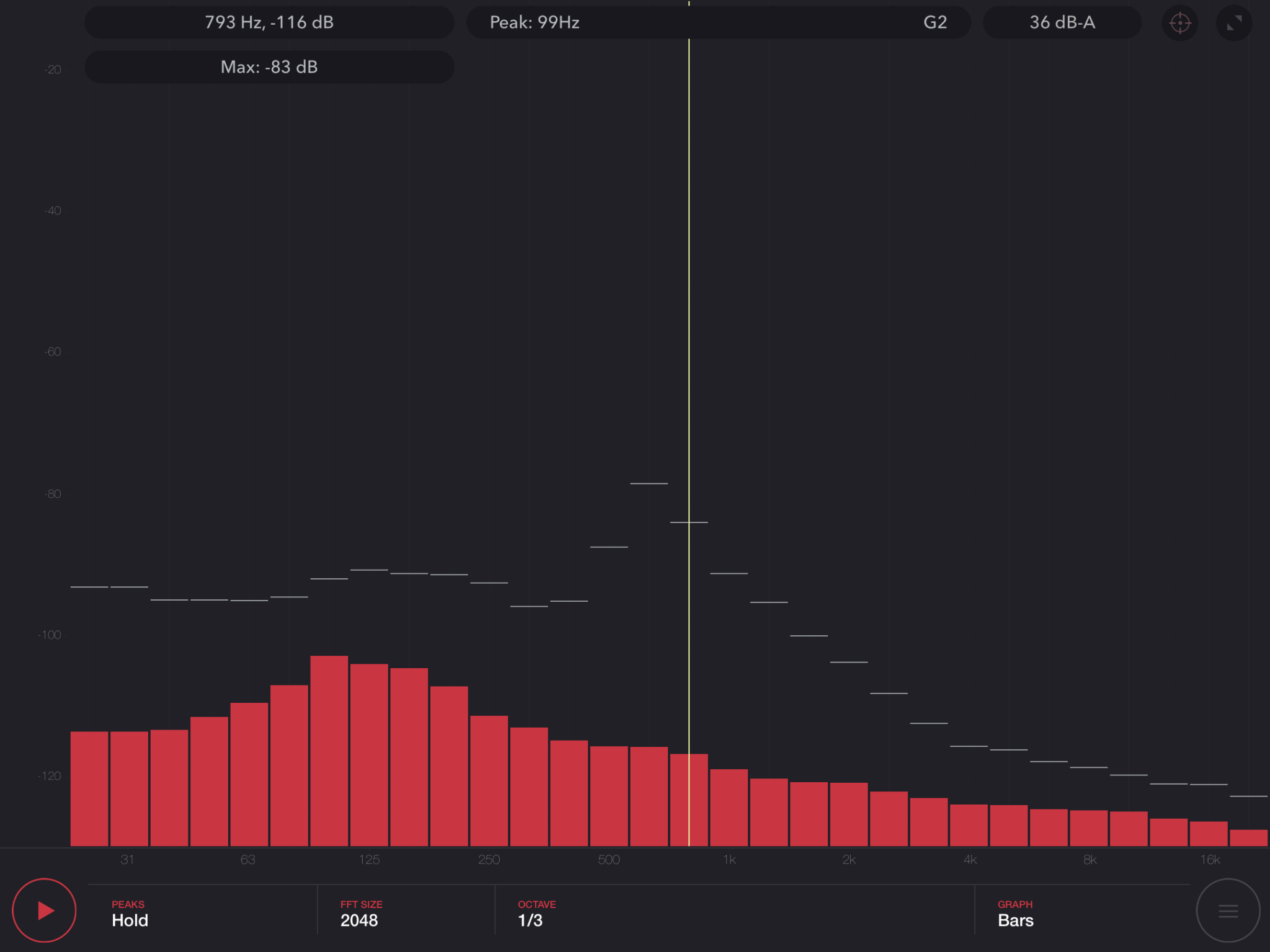The image size is (1270, 952).
Task: Click the 8k frequency axis label
Action: (1090, 860)
